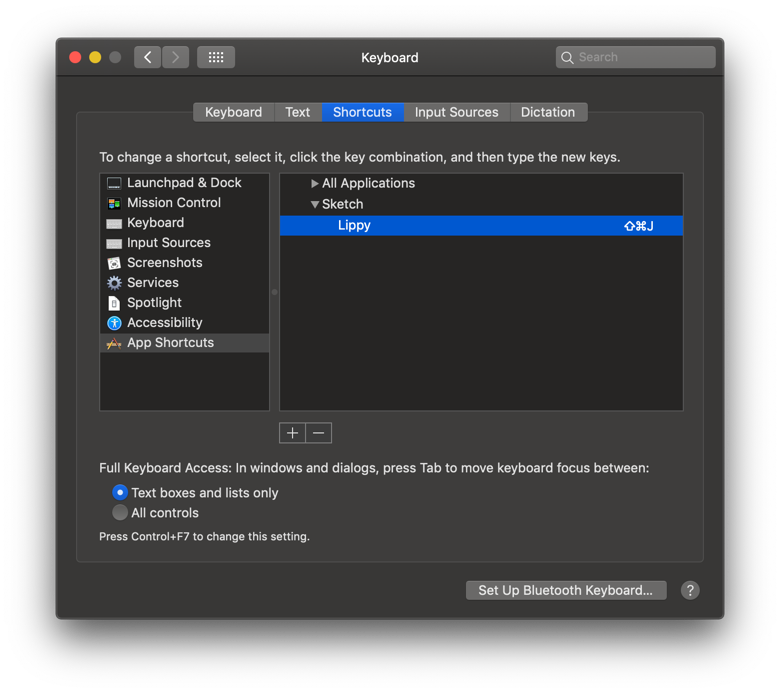Click the Mission Control icon in sidebar
Screen dimensions: 780x693
114,203
